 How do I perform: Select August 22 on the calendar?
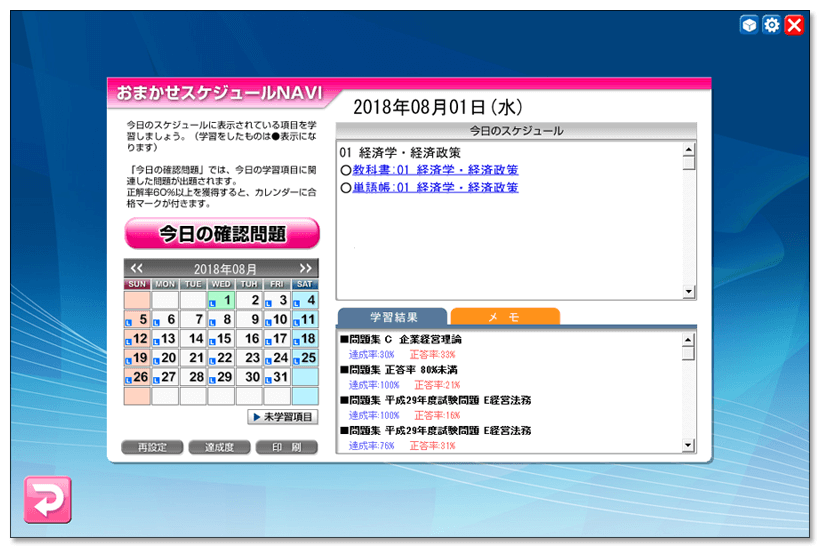(x=221, y=358)
